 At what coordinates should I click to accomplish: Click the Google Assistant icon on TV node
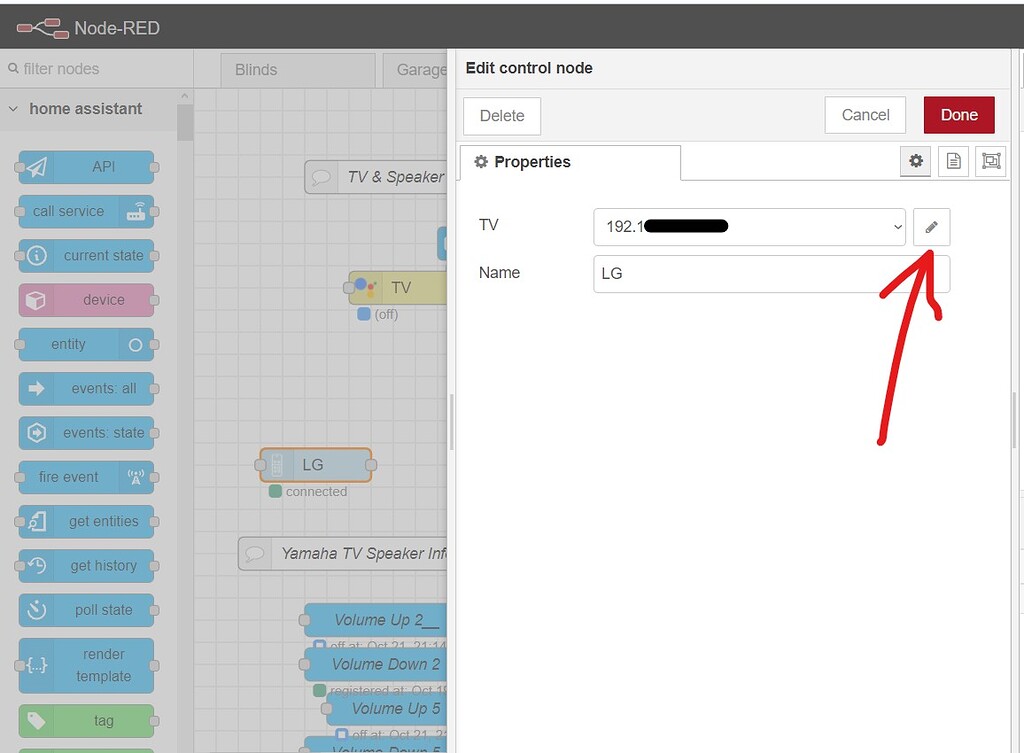tap(365, 287)
